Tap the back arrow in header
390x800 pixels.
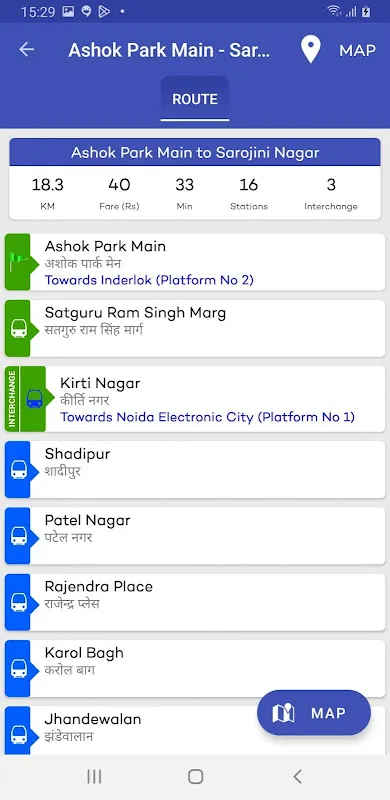[27, 49]
